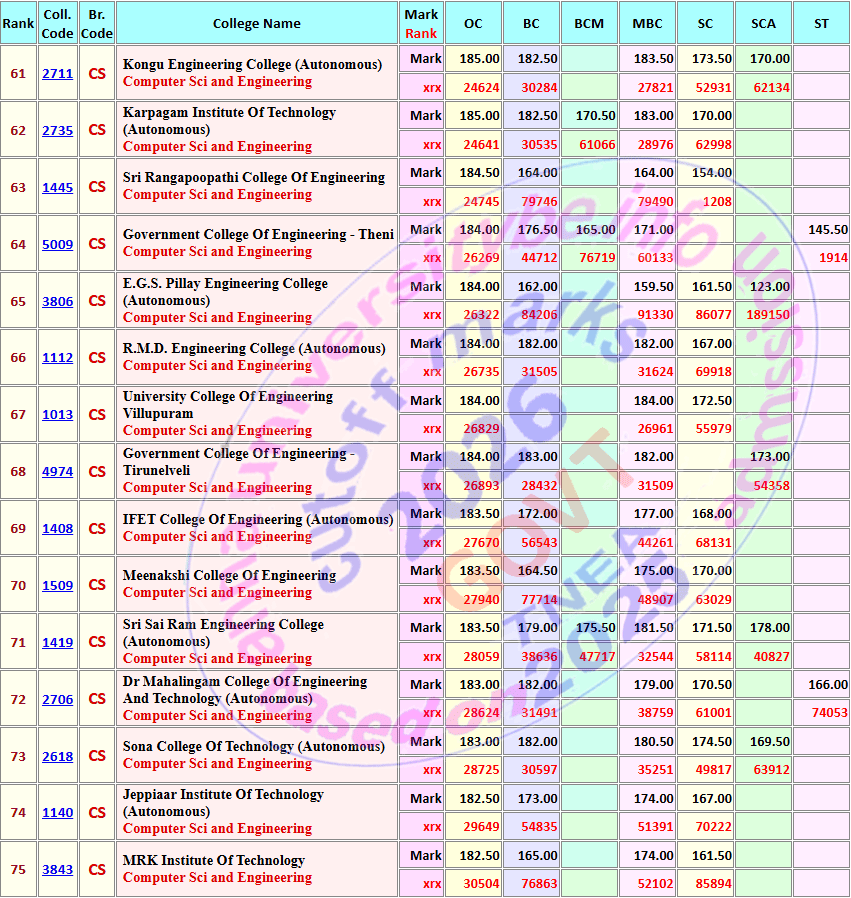Select college code 1408 for IFET
Screen dimensions: 851x898
57,528
